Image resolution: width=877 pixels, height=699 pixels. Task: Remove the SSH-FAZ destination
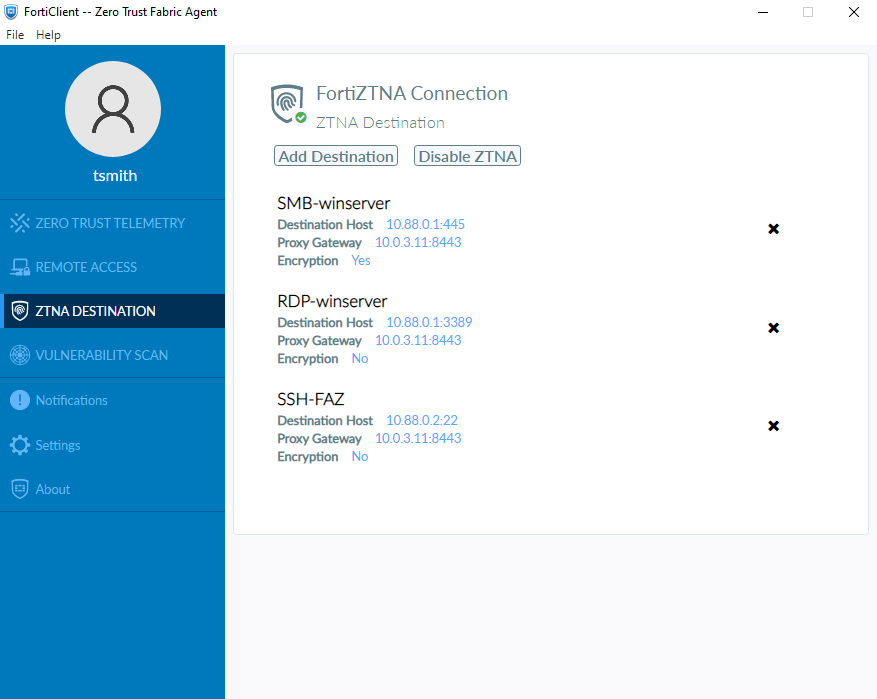(773, 425)
